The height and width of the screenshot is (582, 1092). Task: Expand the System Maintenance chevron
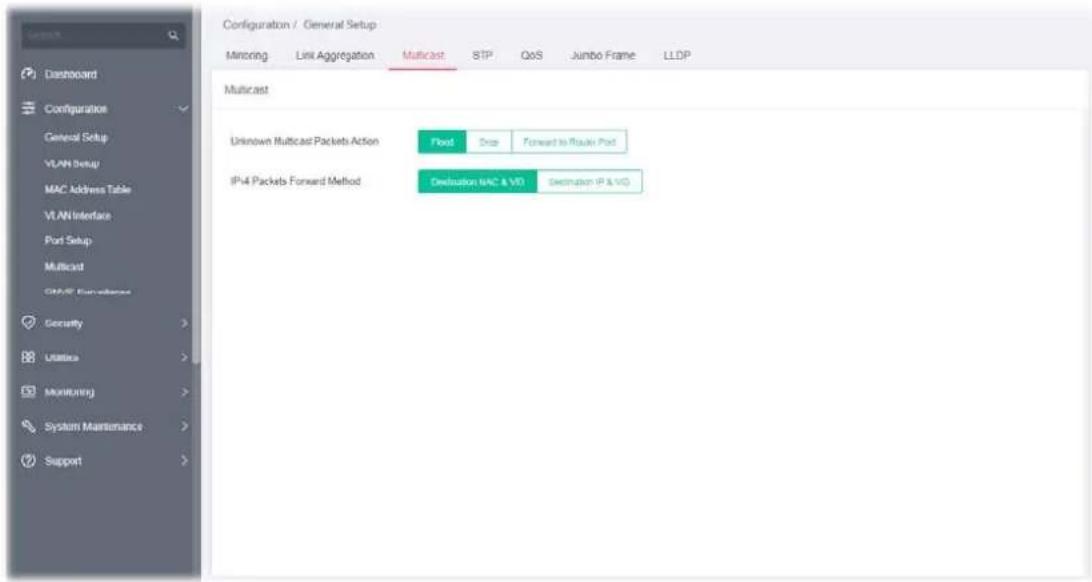coord(185,426)
